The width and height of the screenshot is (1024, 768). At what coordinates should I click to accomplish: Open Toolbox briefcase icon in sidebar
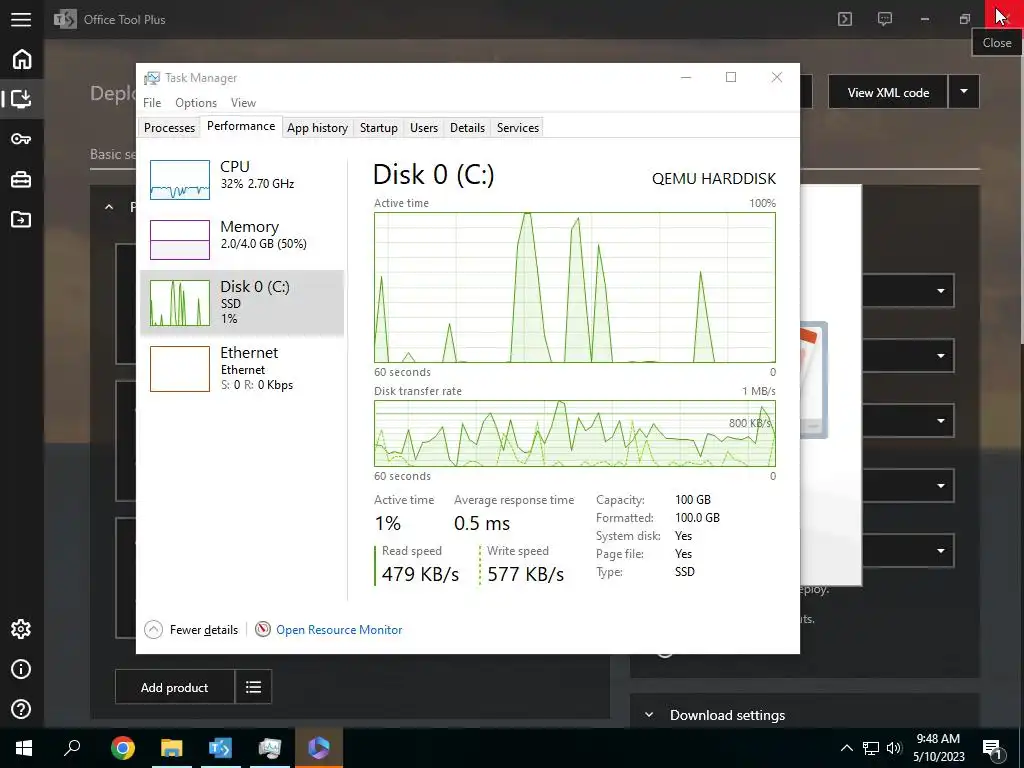tap(21, 179)
